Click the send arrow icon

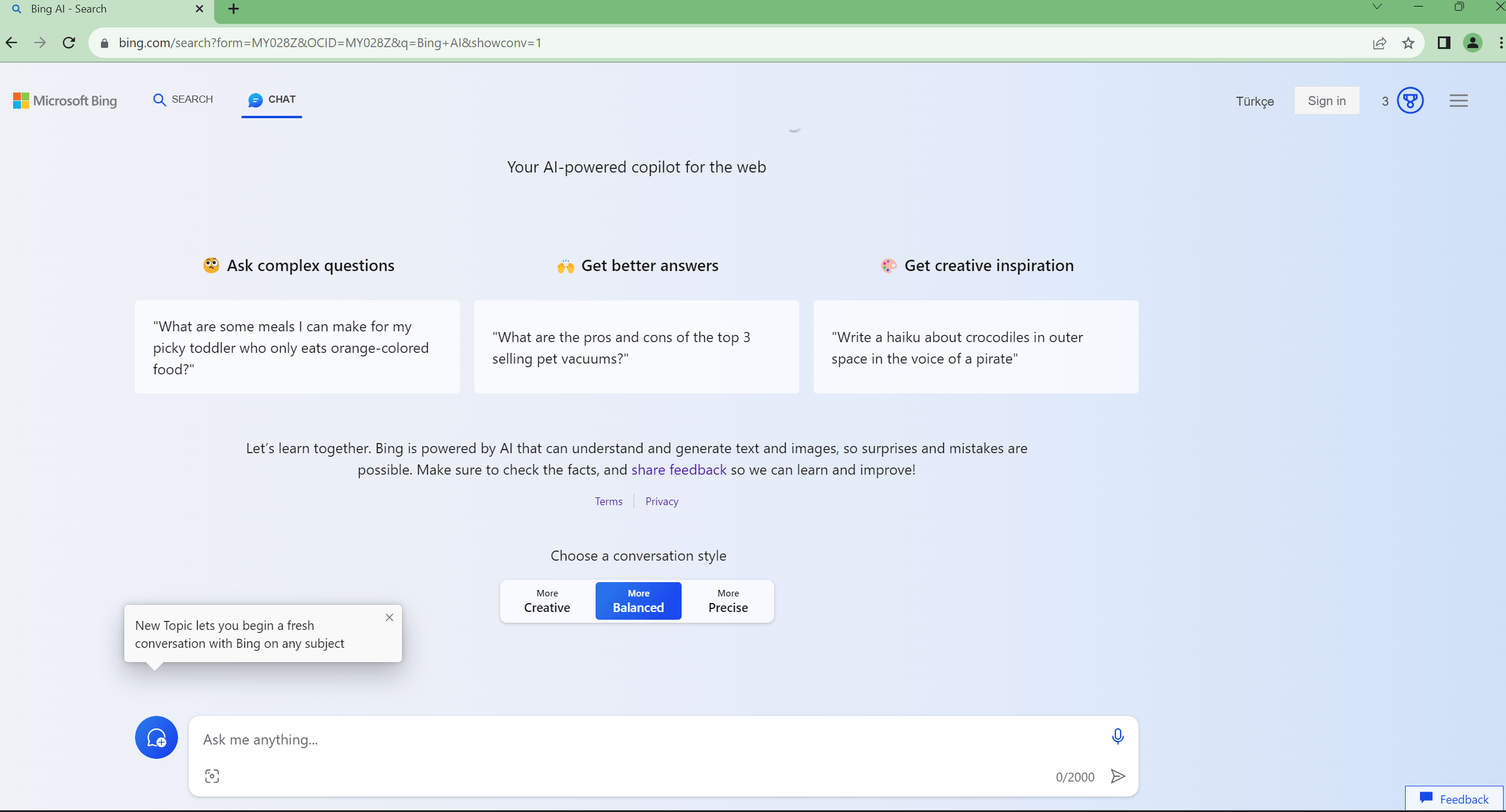[x=1119, y=776]
